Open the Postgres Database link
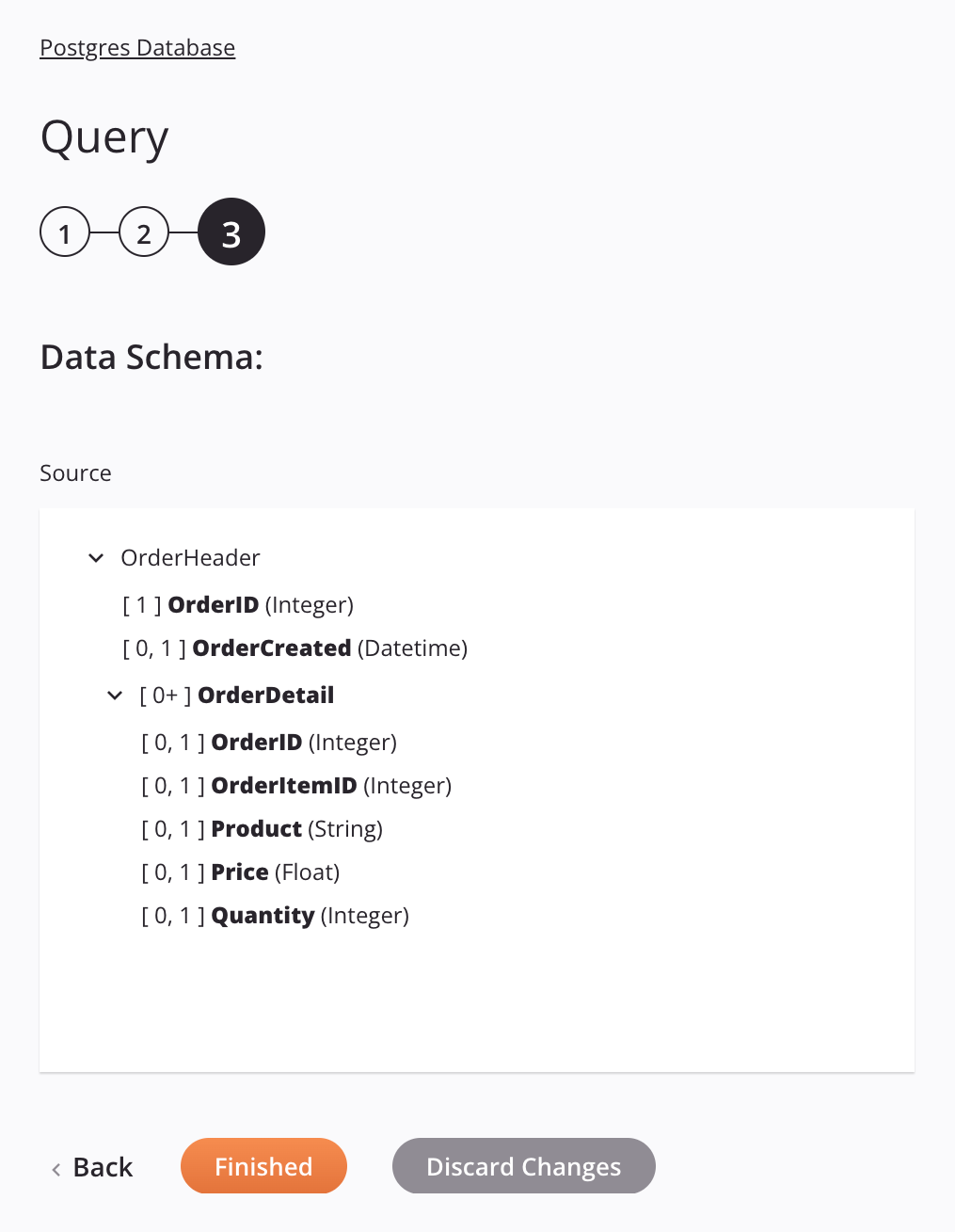 tap(136, 47)
